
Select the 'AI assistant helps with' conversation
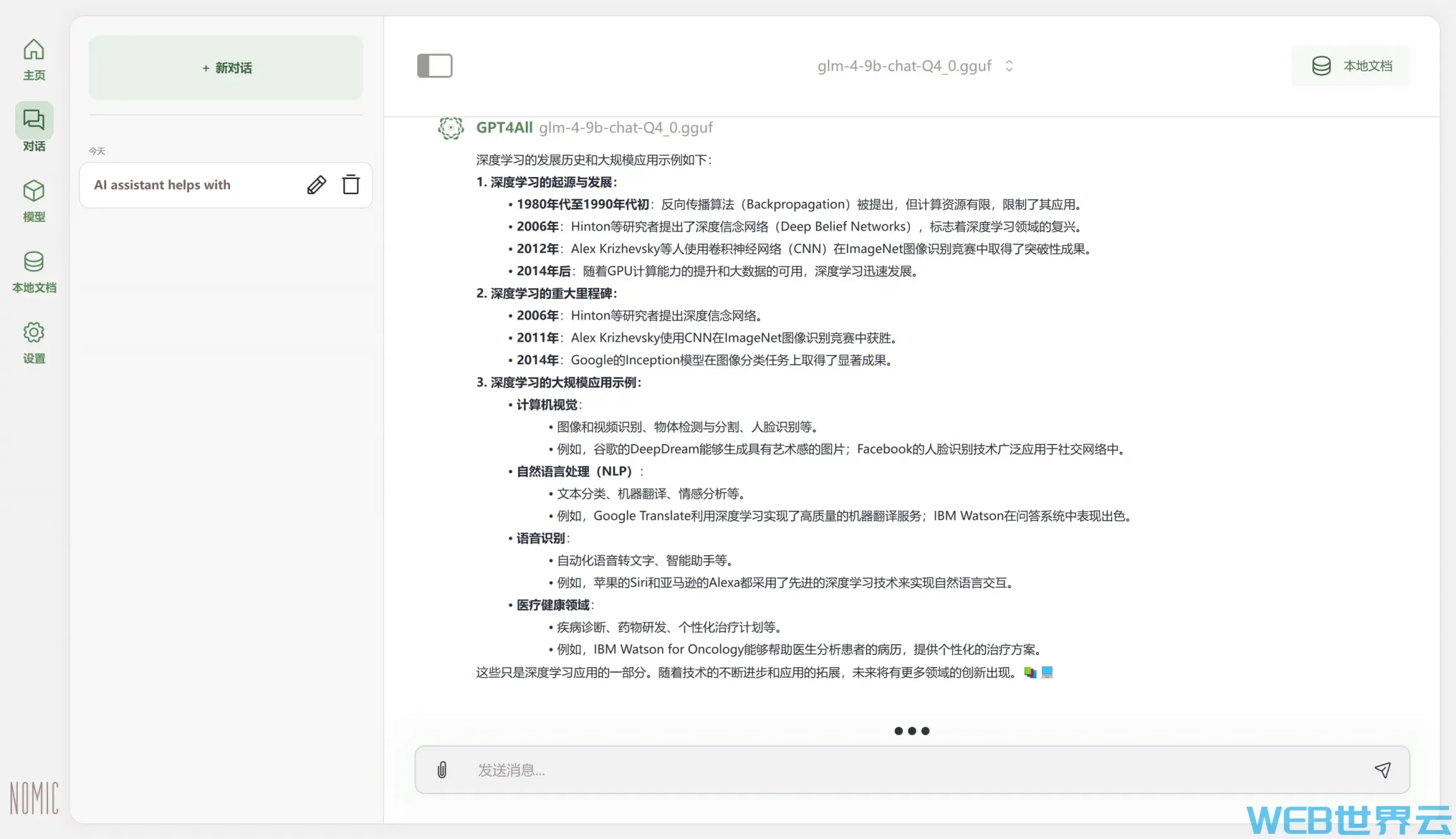tap(226, 185)
